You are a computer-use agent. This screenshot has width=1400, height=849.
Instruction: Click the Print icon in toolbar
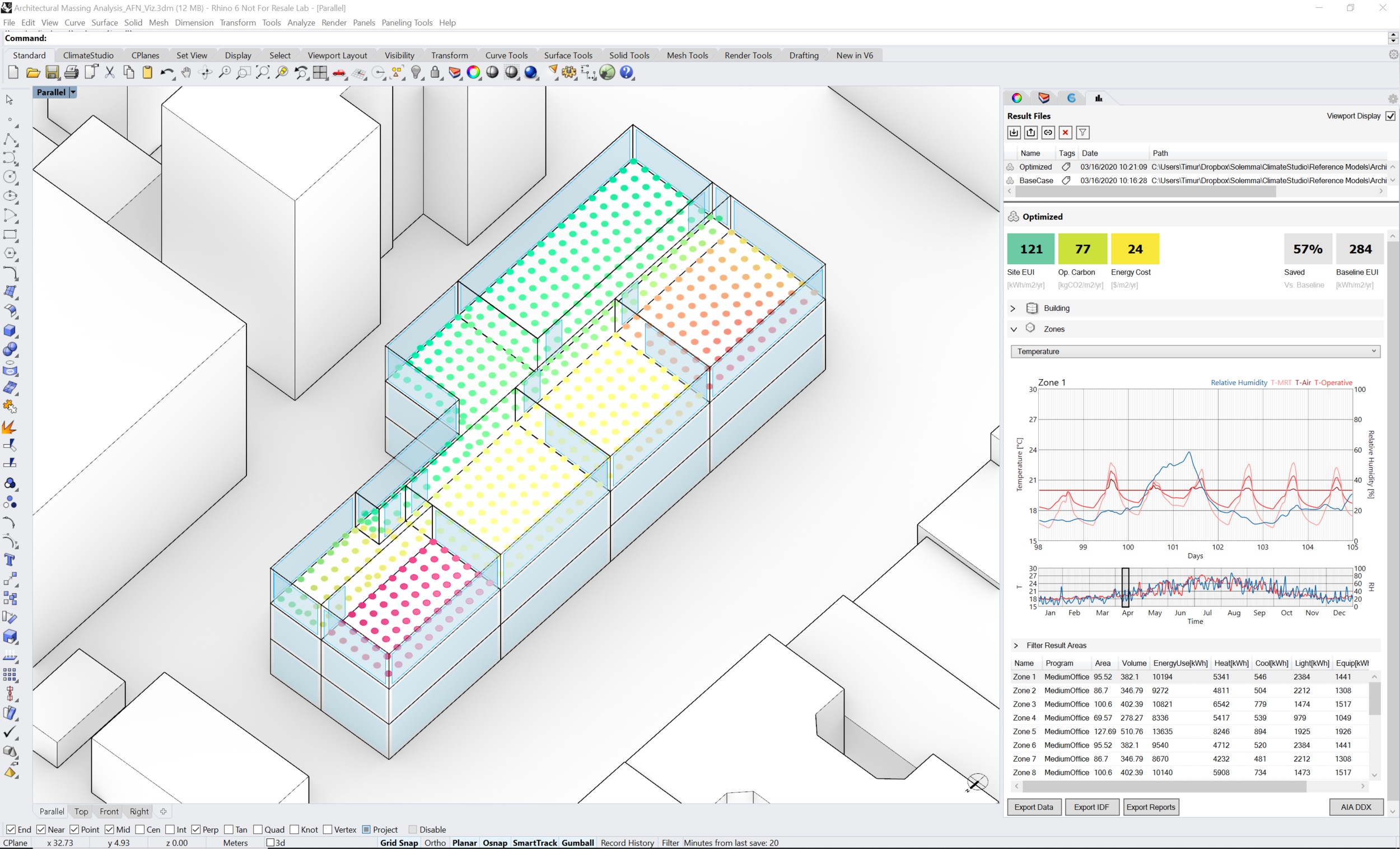click(x=71, y=72)
